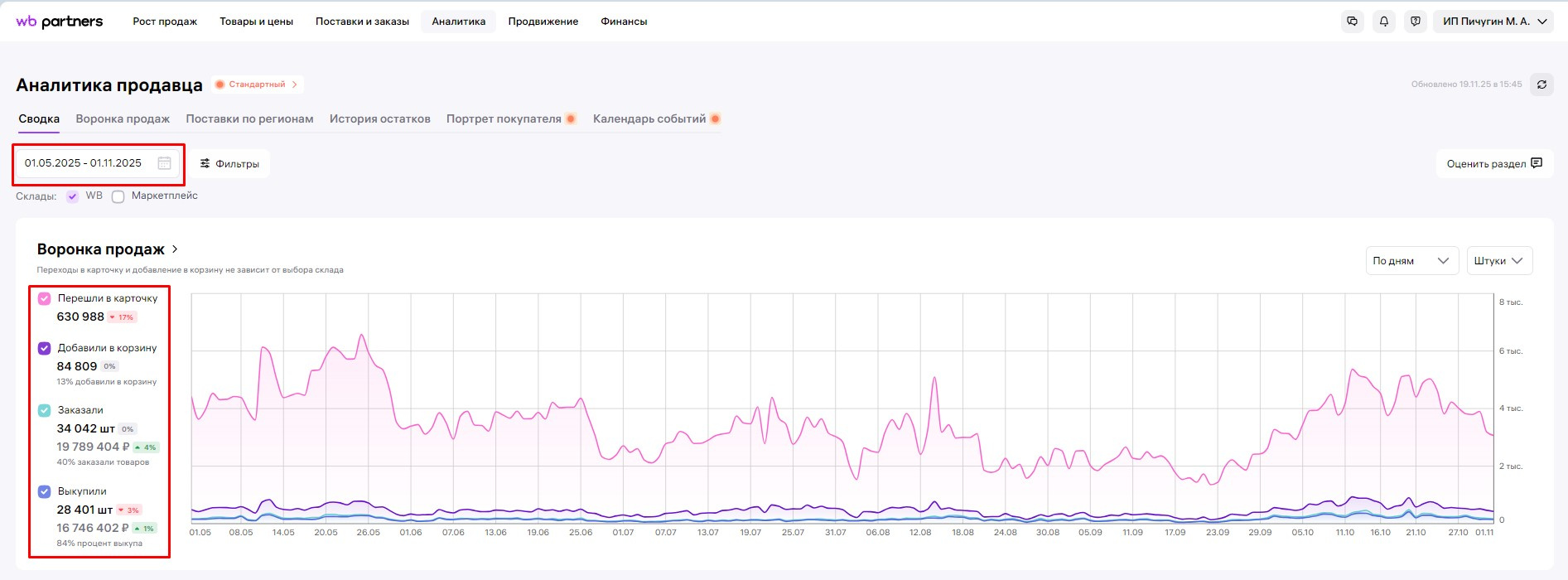This screenshot has height=580, width=1568.
Task: Click the help question bubble icon
Action: [1416, 22]
